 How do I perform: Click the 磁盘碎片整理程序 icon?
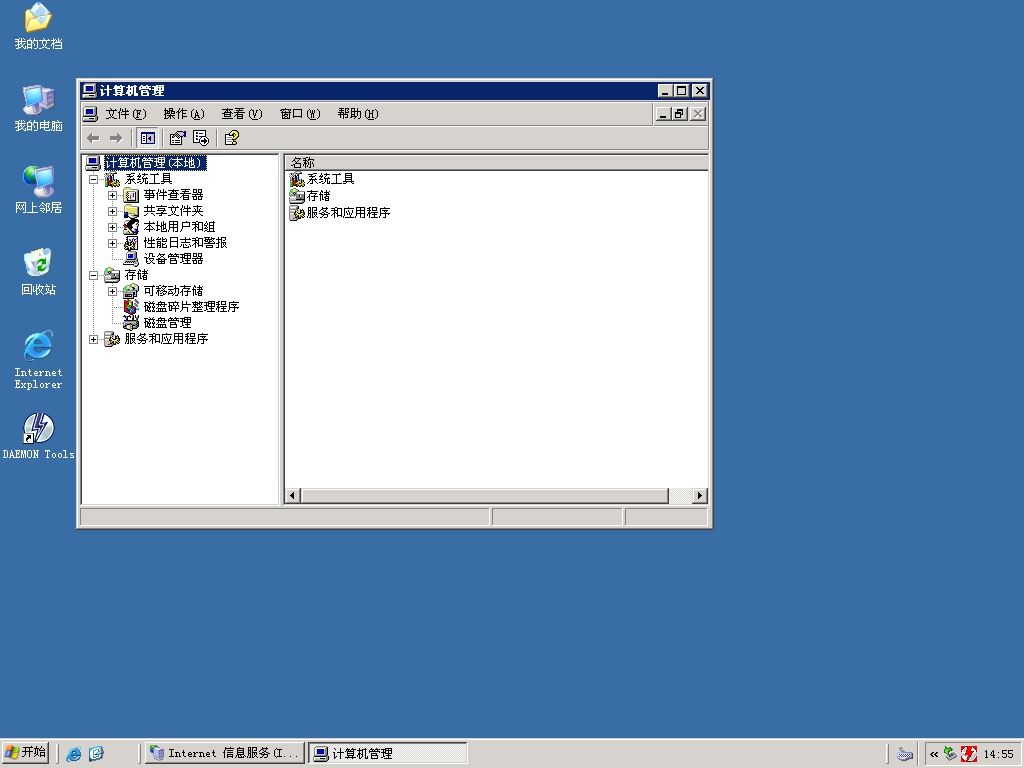pos(131,306)
